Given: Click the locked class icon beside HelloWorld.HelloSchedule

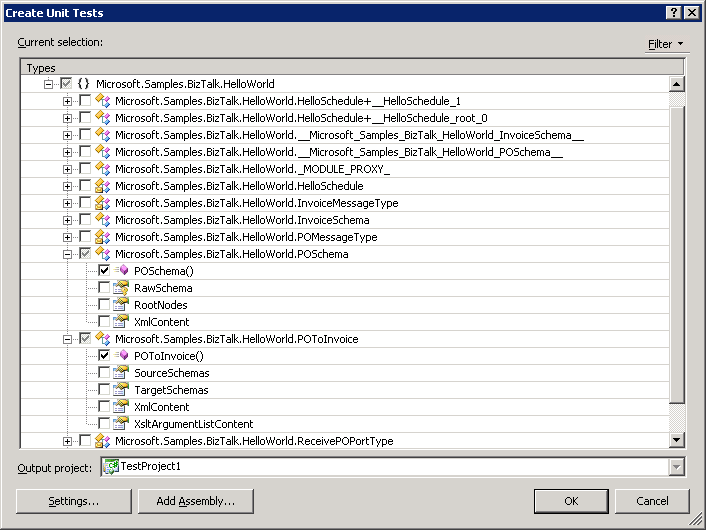Looking at the screenshot, I should coord(103,186).
